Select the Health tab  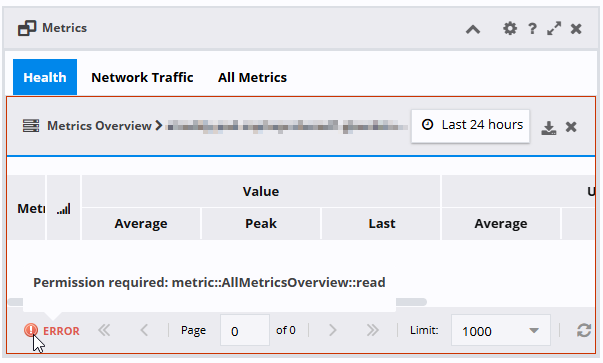(45, 77)
